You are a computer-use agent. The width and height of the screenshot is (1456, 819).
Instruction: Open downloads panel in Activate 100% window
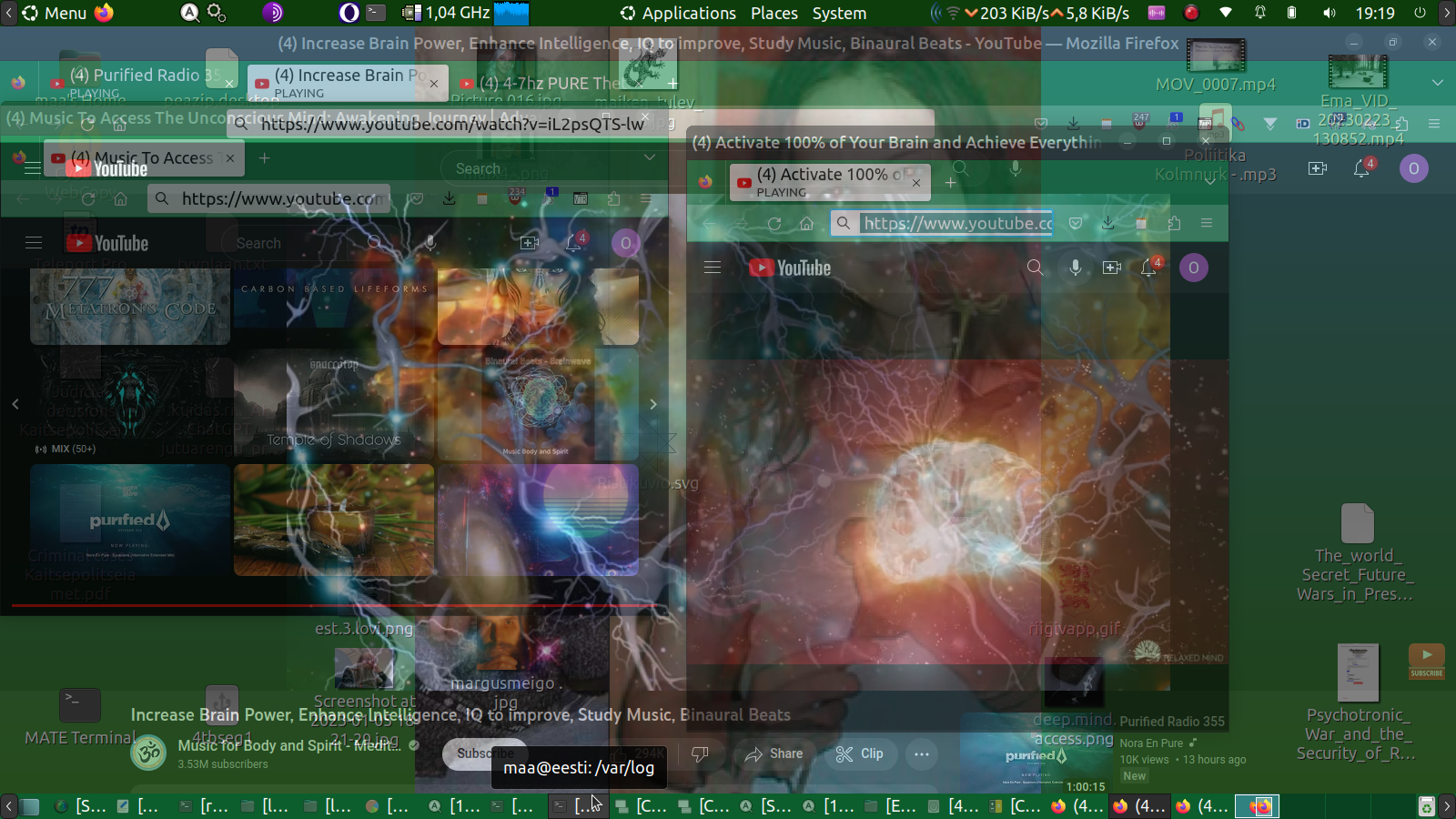pyautogui.click(x=1107, y=224)
